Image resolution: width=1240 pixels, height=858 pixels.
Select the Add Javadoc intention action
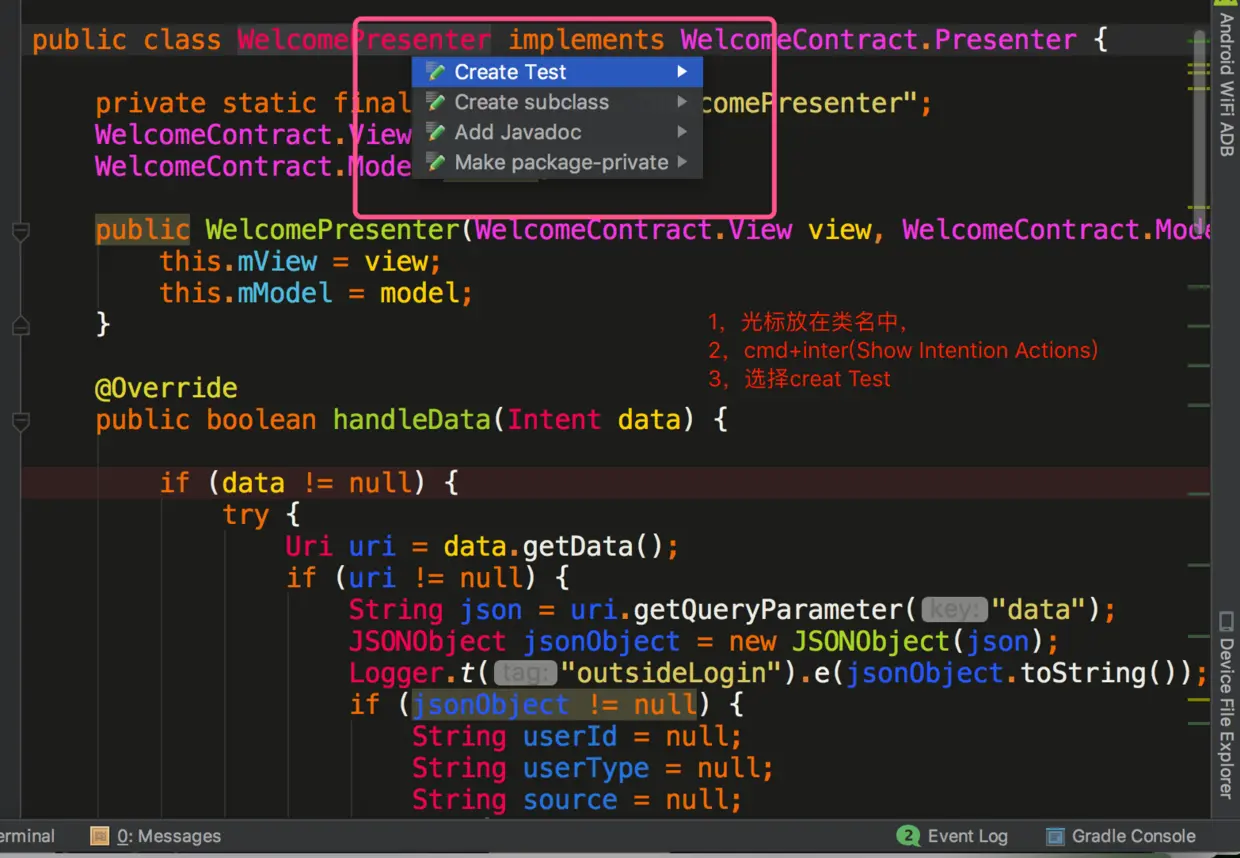click(557, 132)
